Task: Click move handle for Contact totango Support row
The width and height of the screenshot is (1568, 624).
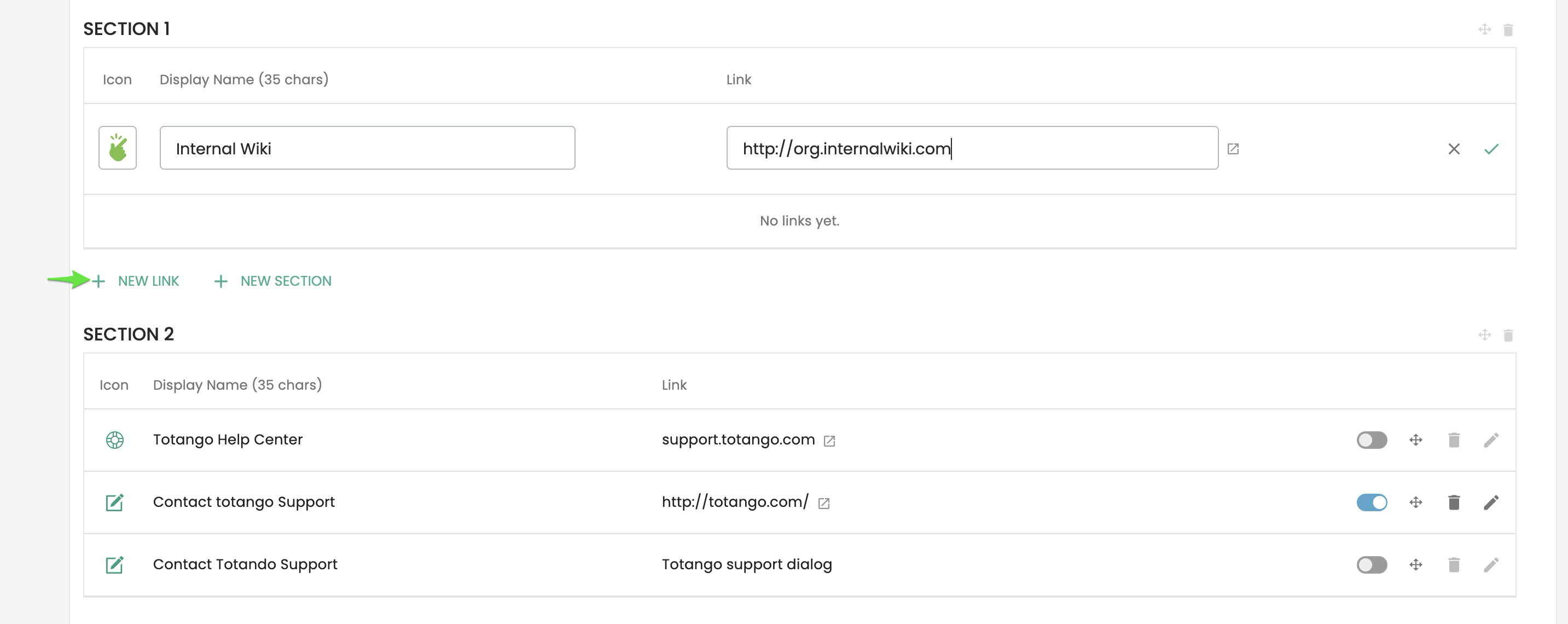Action: [x=1415, y=502]
